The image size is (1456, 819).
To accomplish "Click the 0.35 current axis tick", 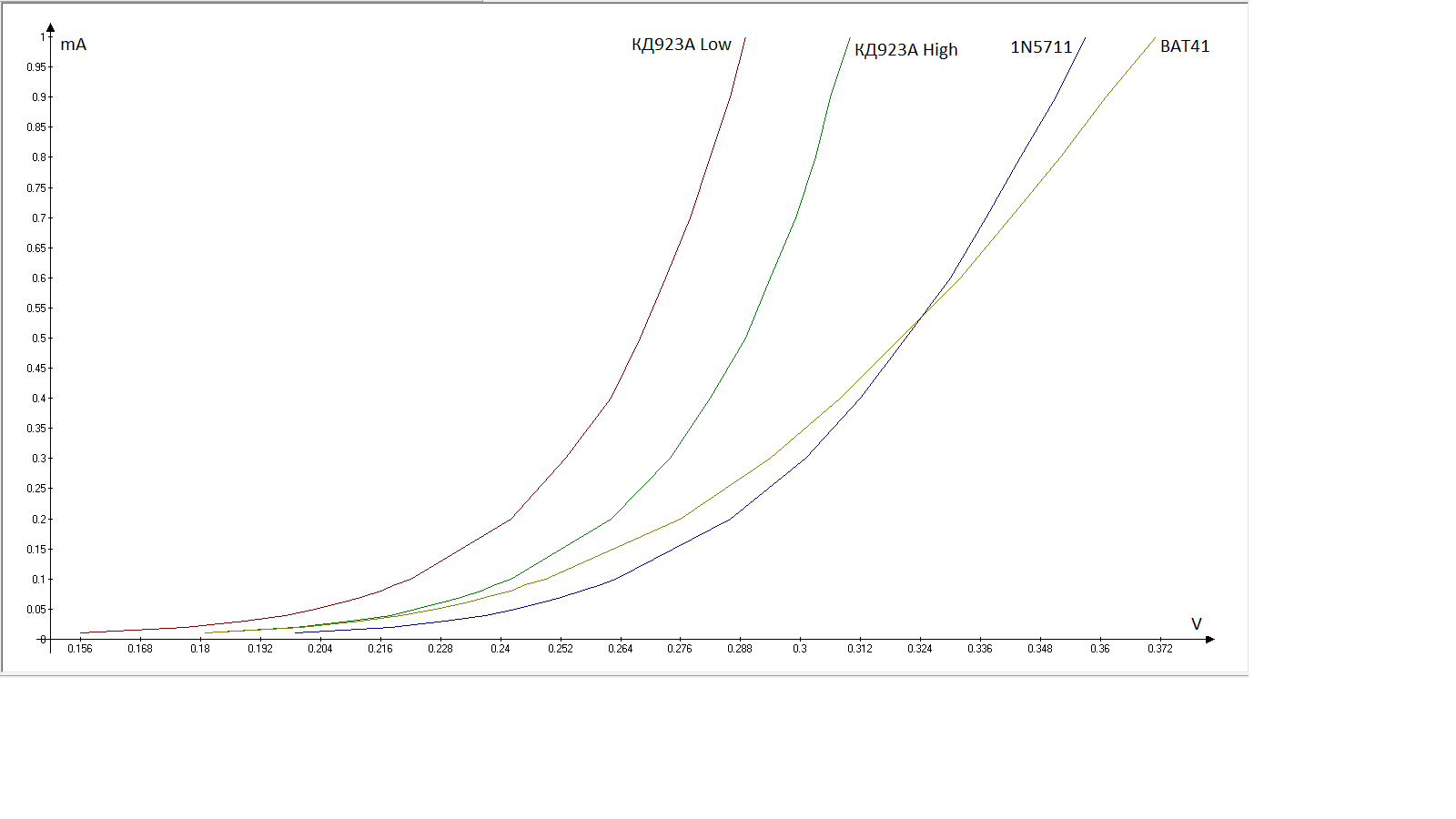I will [x=36, y=429].
